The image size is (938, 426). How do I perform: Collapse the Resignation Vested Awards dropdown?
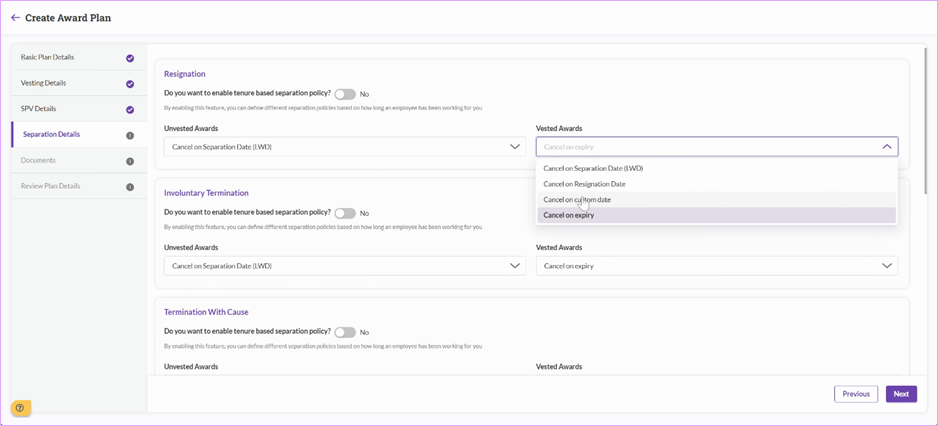(717, 147)
